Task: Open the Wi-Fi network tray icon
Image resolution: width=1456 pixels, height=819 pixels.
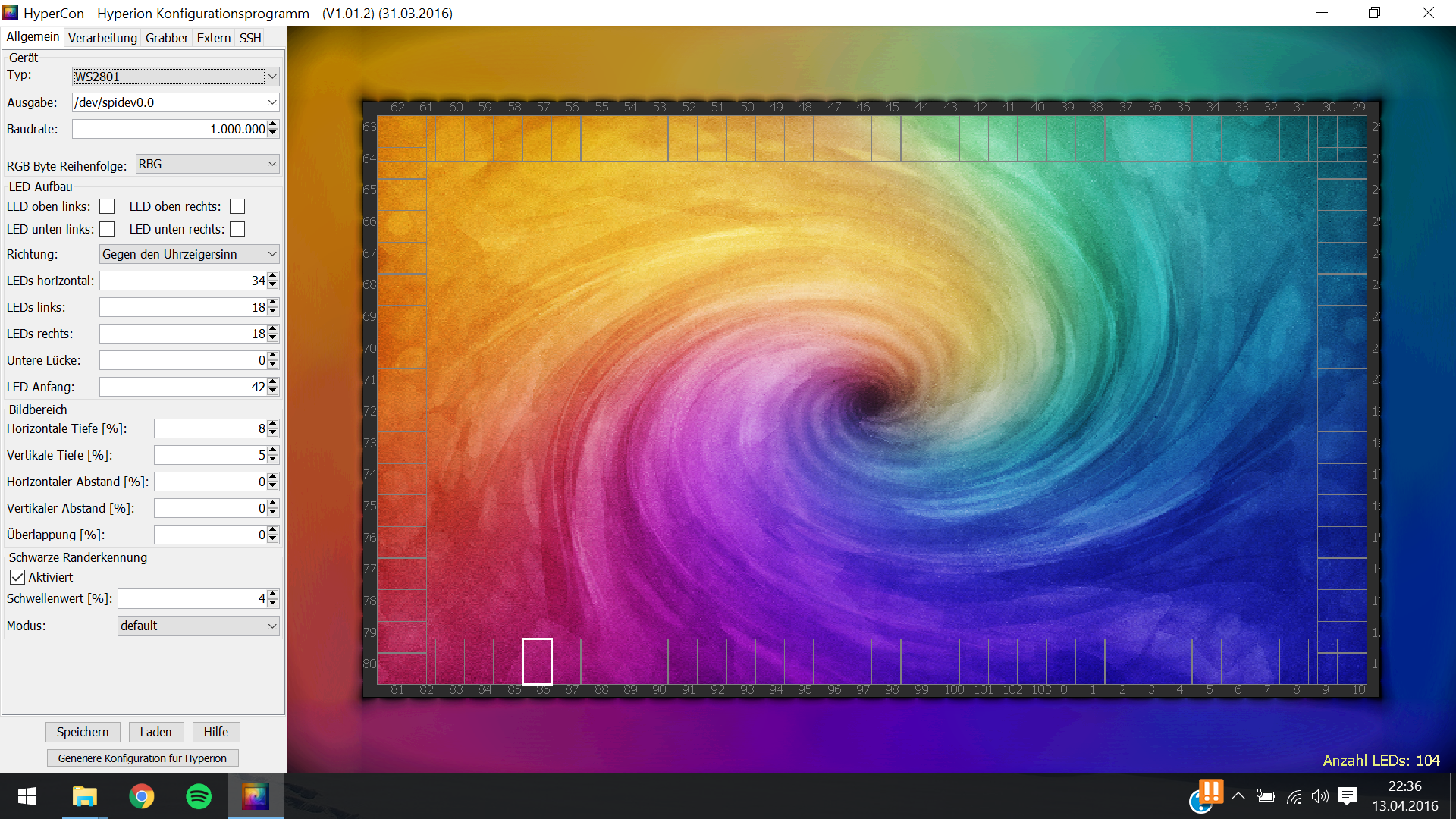Action: tap(1294, 796)
